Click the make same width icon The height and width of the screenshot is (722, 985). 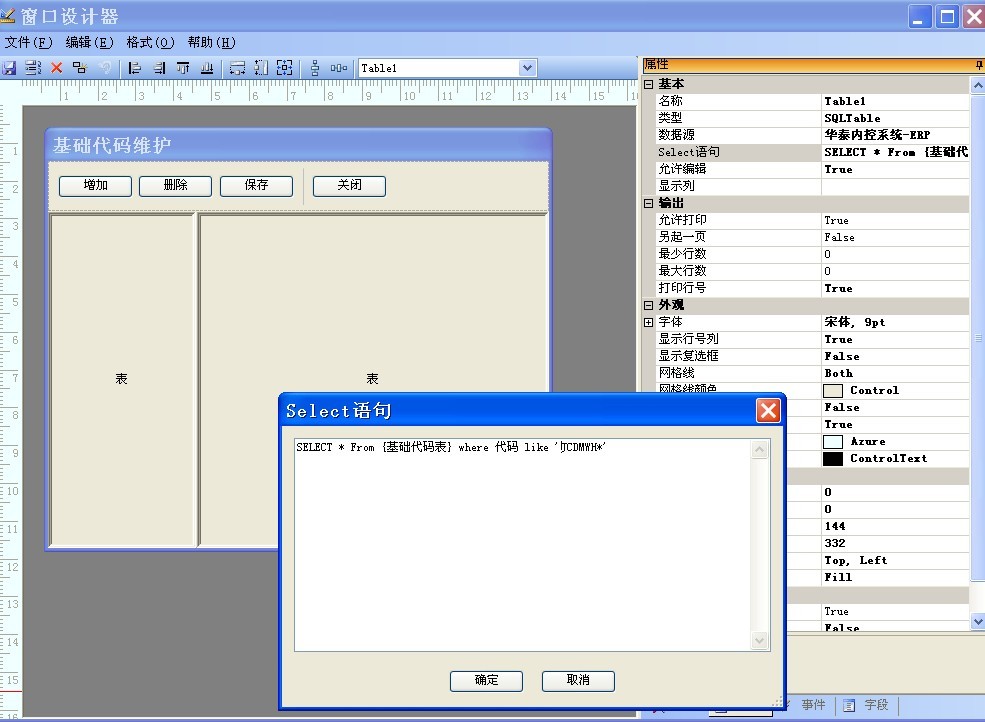[x=237, y=68]
